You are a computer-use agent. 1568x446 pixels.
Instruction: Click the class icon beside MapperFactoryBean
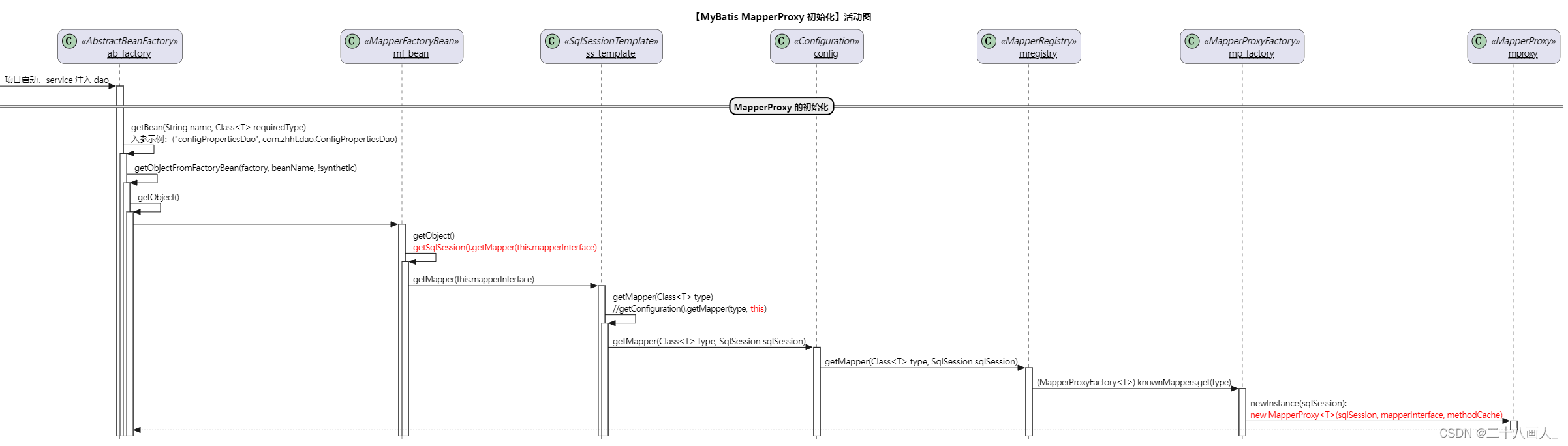[x=352, y=41]
